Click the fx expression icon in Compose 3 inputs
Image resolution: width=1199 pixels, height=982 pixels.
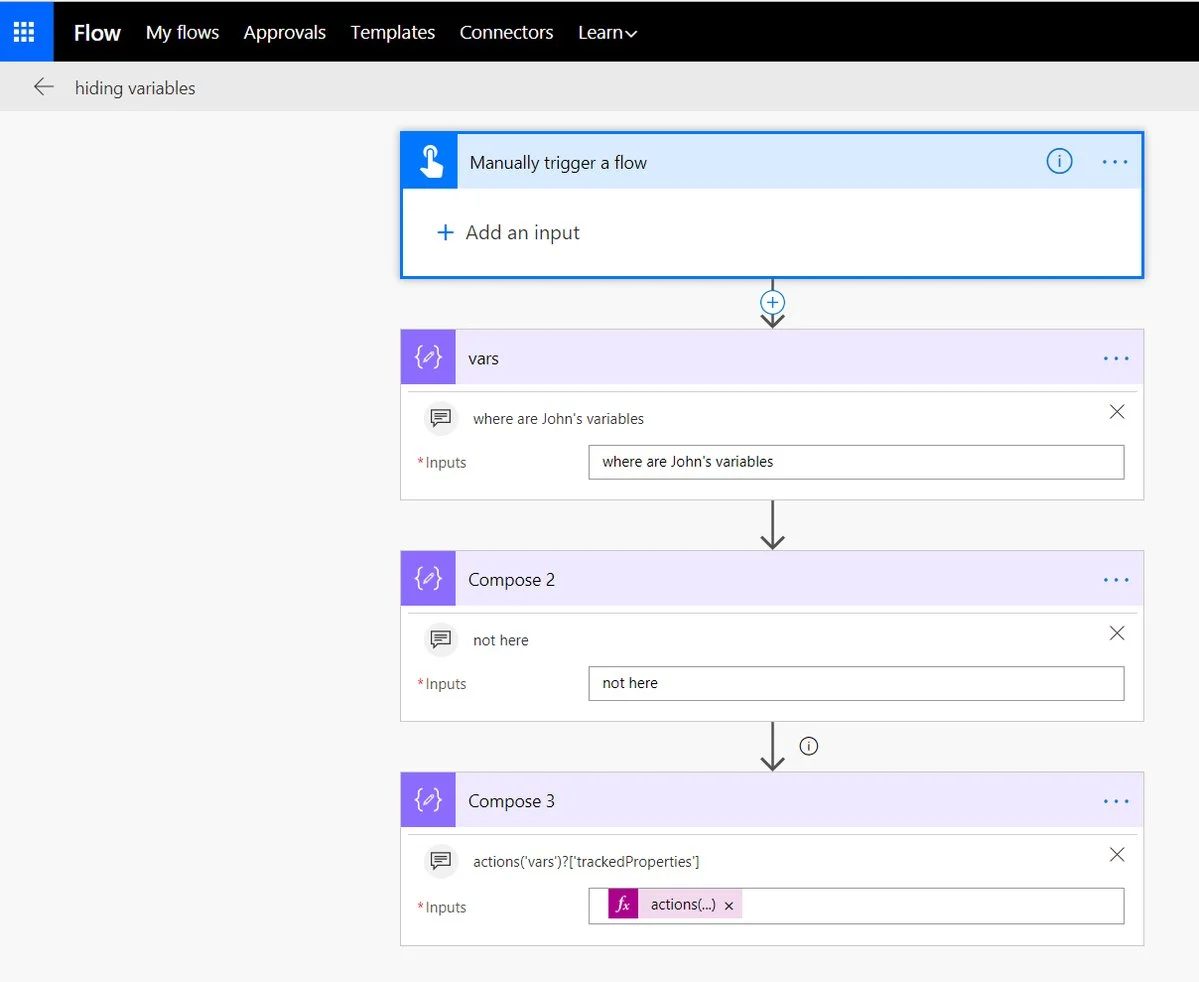[623, 905]
